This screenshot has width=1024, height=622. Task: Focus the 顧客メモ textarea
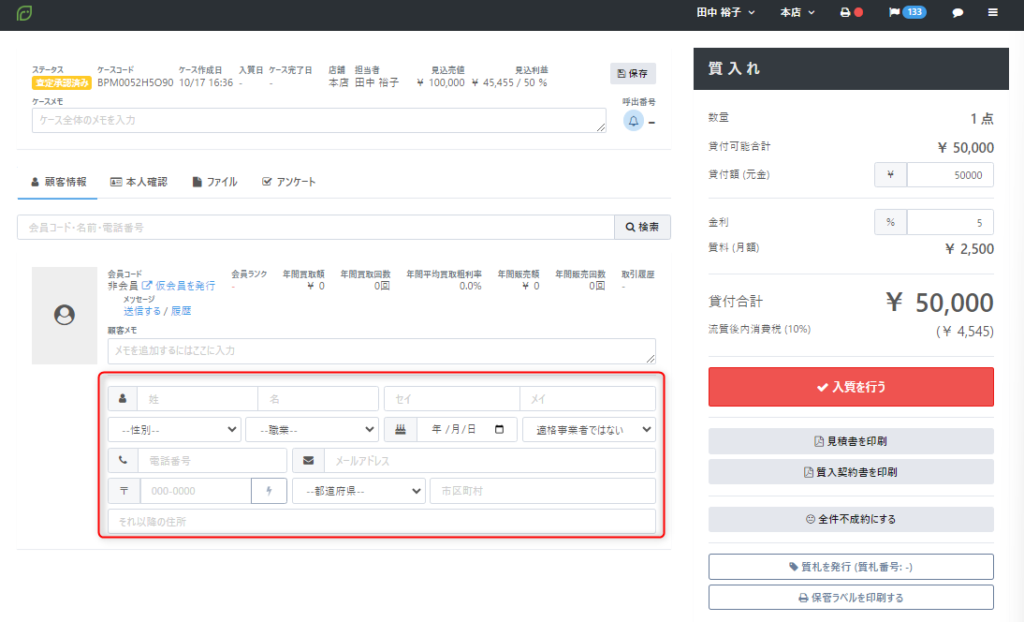click(x=381, y=351)
